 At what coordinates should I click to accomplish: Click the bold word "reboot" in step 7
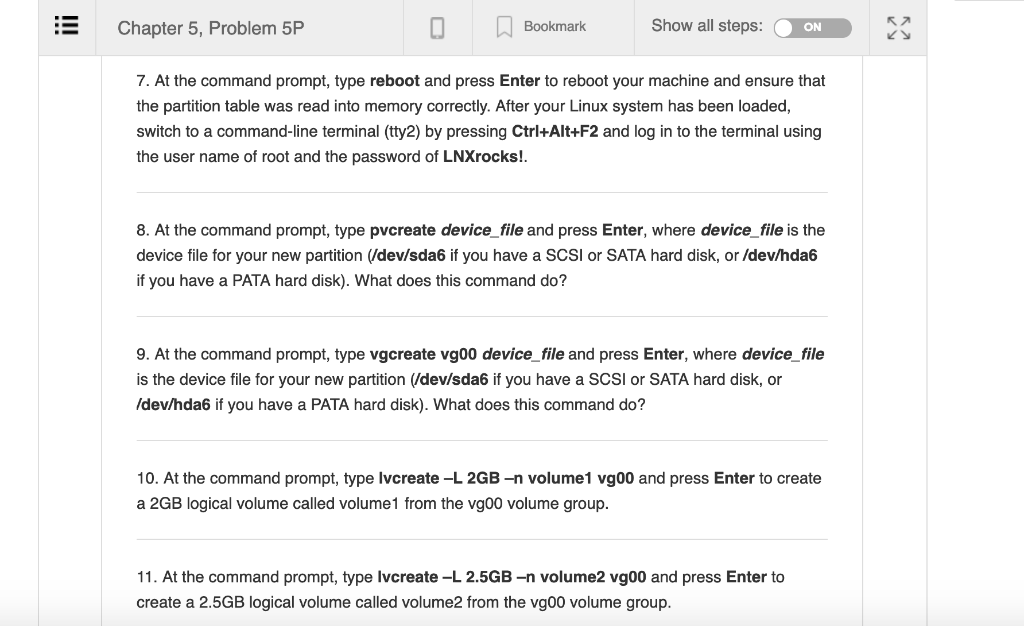tap(394, 80)
